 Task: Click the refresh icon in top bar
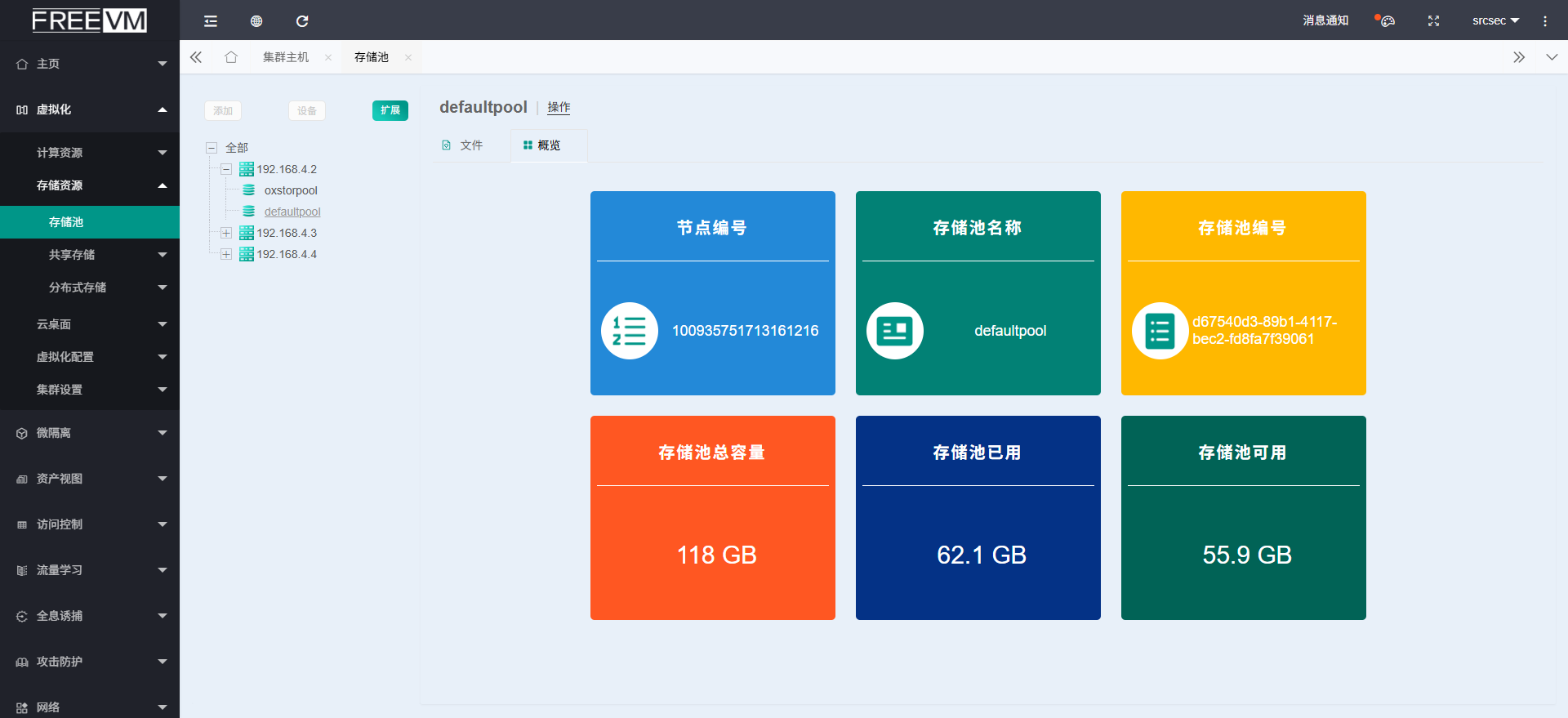[x=302, y=21]
